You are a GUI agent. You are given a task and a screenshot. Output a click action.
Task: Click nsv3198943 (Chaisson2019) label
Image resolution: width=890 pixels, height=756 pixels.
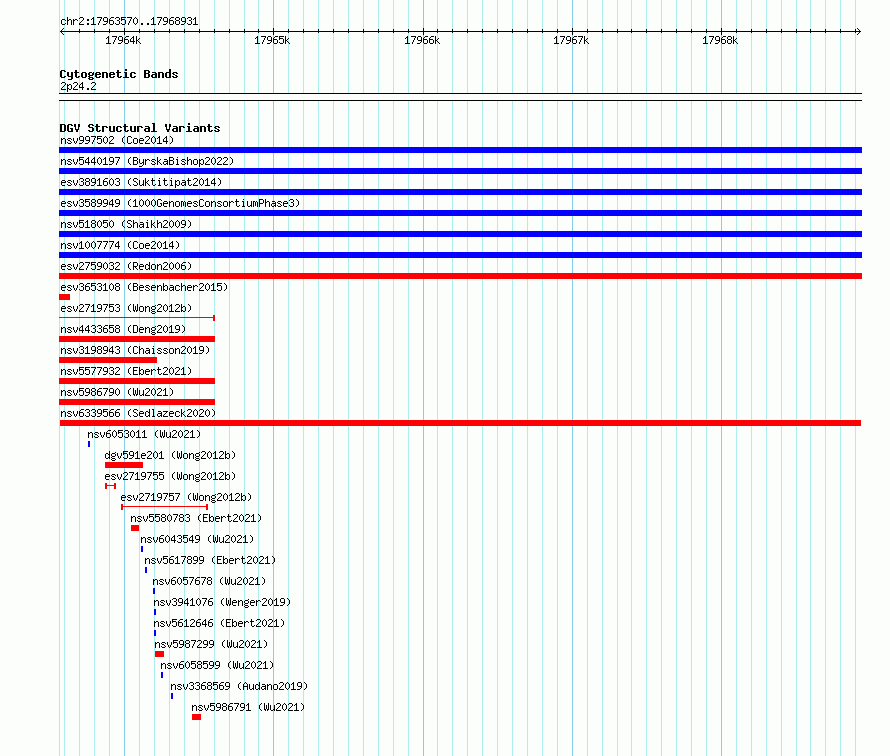(135, 350)
